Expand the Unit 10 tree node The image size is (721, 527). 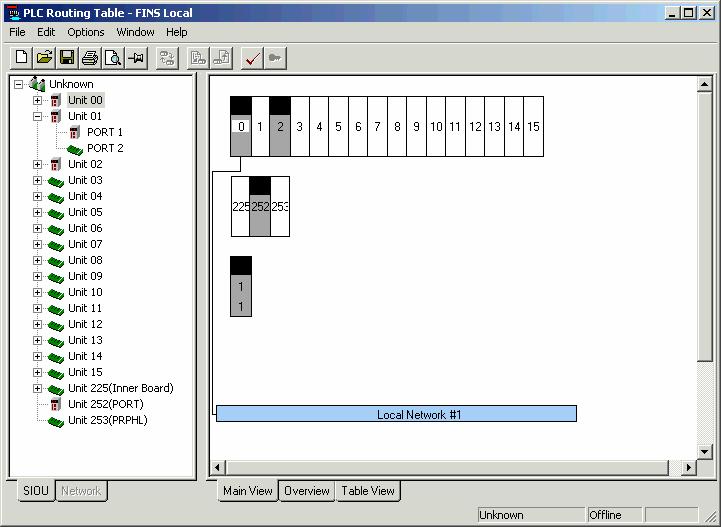pos(37,292)
